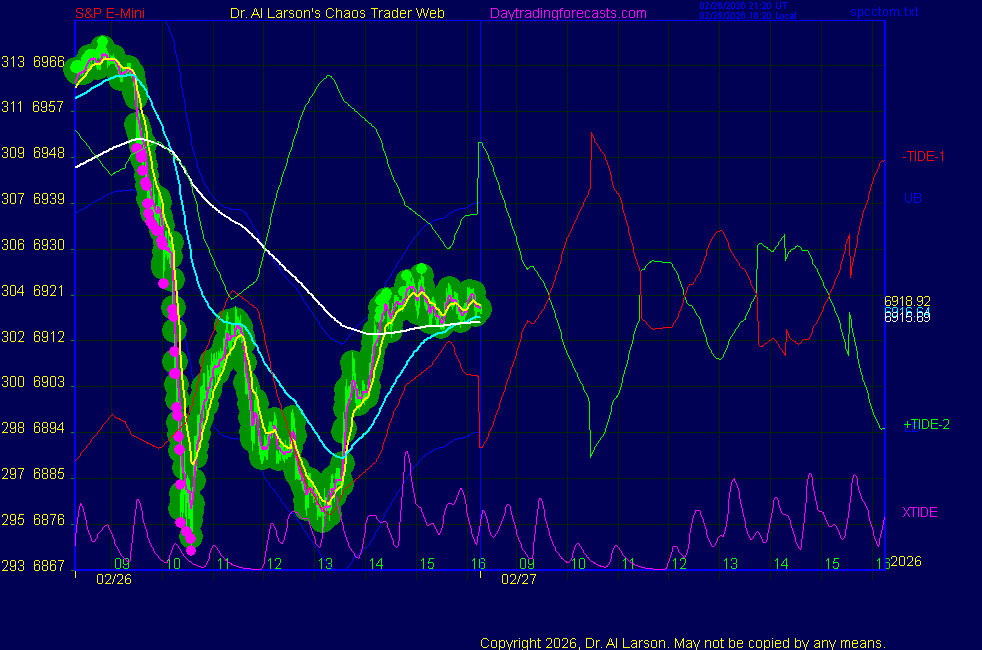The image size is (982, 650).
Task: Click the 6867 price axis label
Action: (x=49, y=566)
